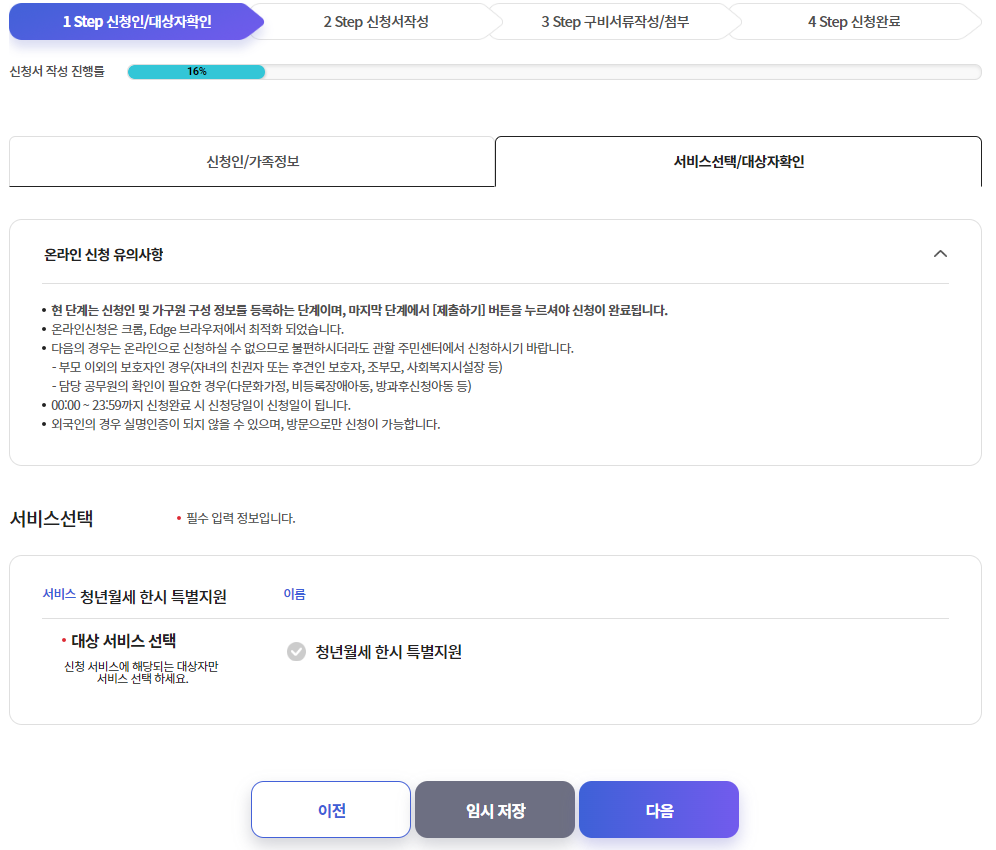The height and width of the screenshot is (850, 996).
Task: Select the 서비스 label text
Action: [57, 595]
